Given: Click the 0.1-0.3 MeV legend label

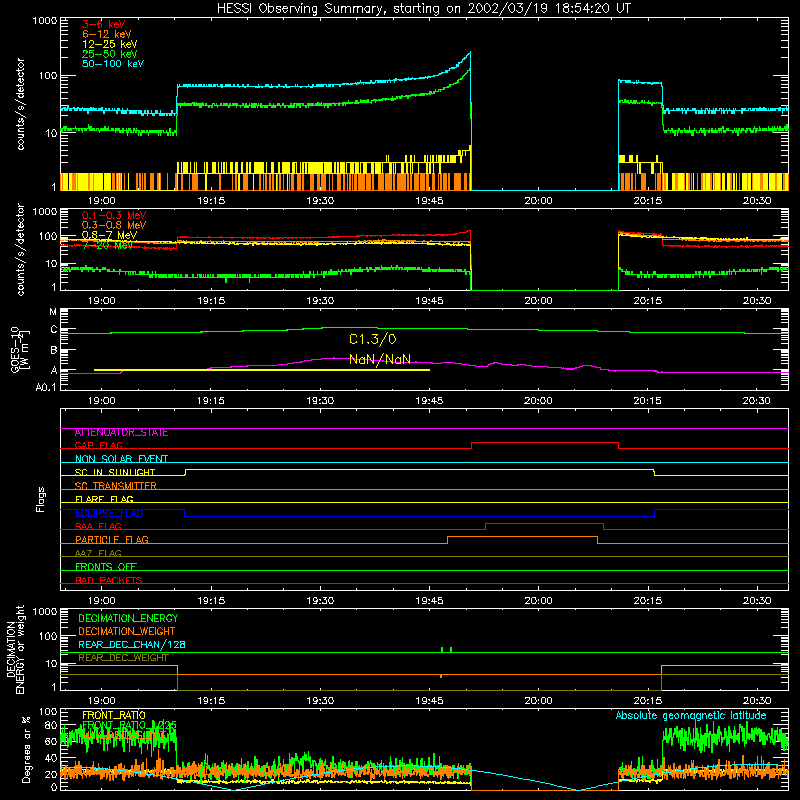Looking at the screenshot, I should click(x=114, y=215).
